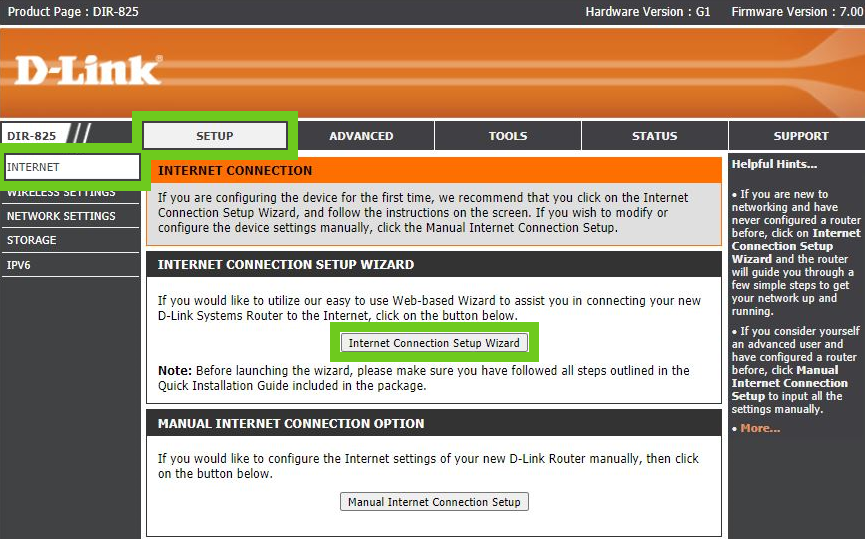Click the D-Link logo in the banner

88,70
